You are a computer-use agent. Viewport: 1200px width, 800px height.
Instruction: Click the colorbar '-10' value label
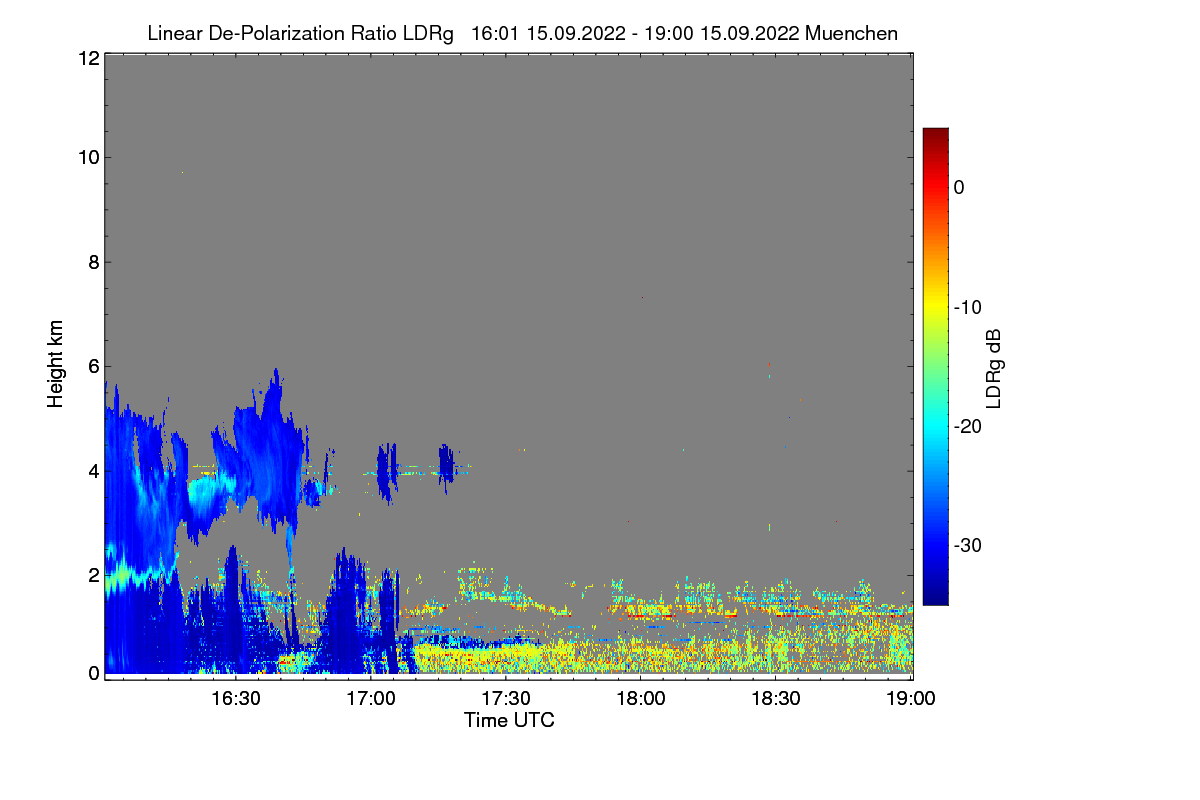pyautogui.click(x=968, y=307)
